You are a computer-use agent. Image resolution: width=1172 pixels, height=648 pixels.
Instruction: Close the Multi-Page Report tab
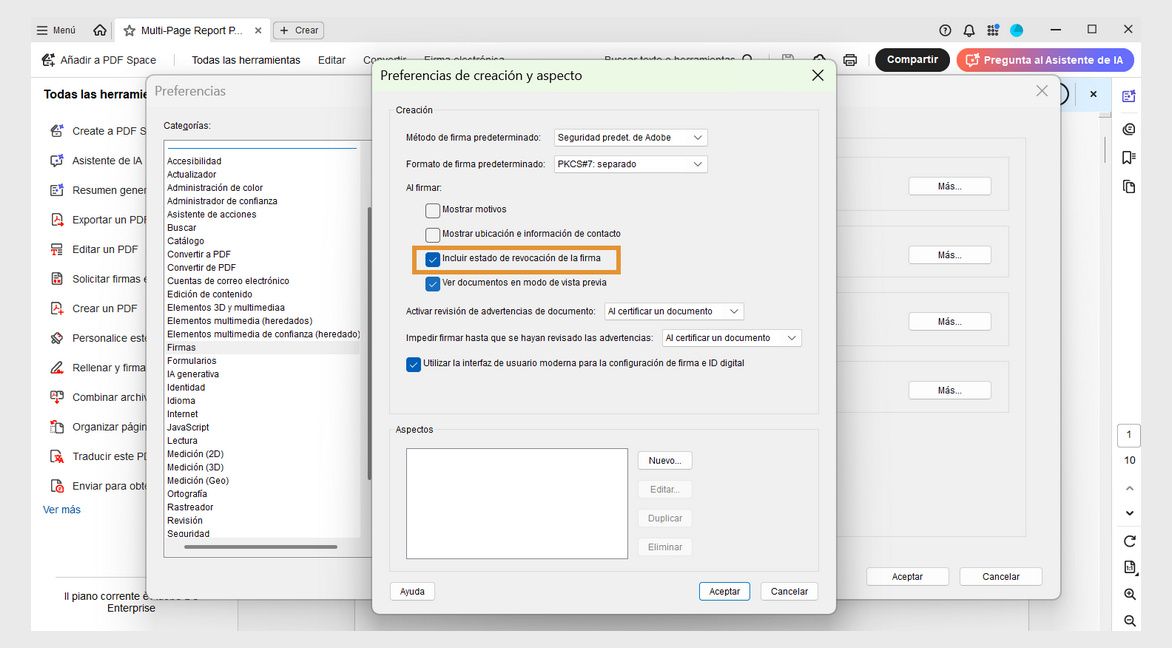coord(258,31)
